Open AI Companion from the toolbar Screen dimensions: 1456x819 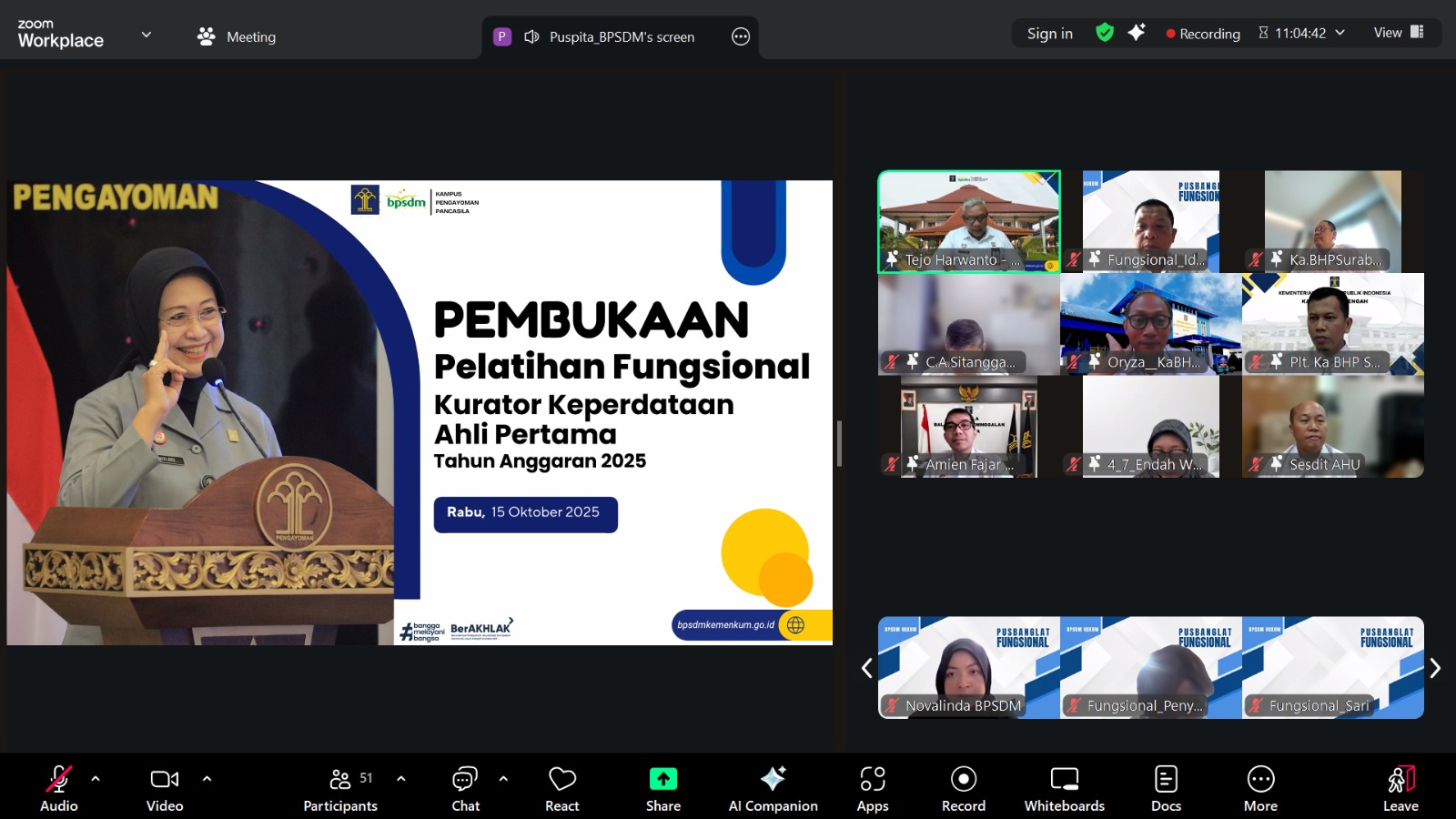pyautogui.click(x=773, y=788)
